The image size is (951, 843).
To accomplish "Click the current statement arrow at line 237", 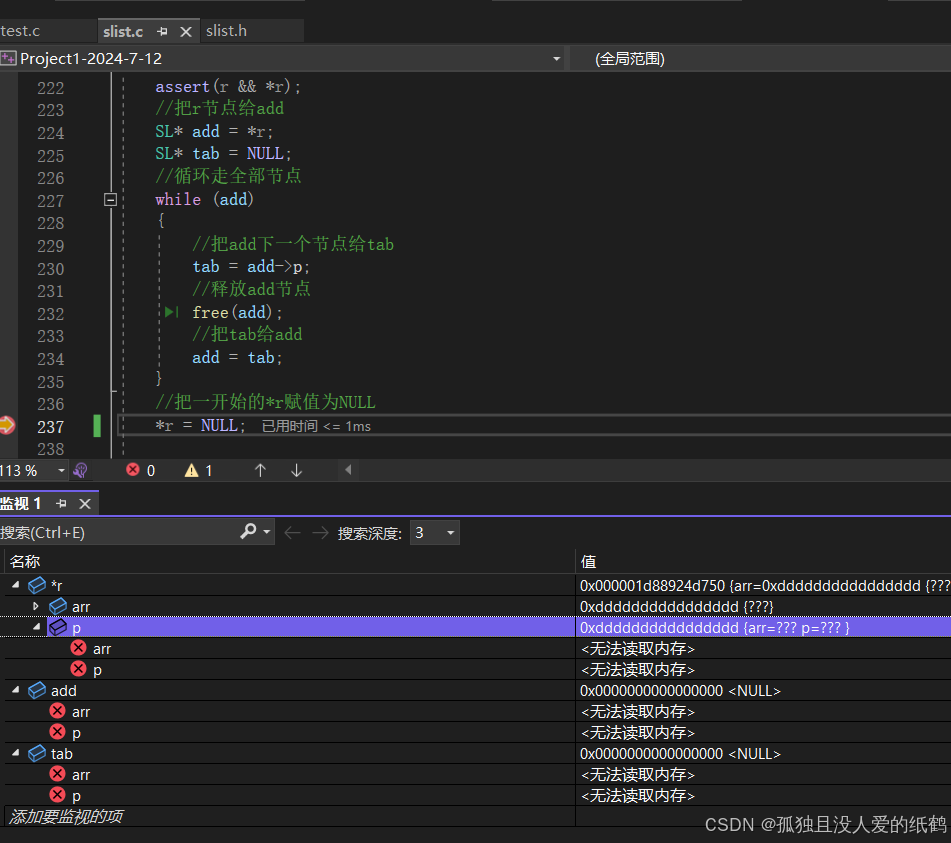I will coord(7,425).
